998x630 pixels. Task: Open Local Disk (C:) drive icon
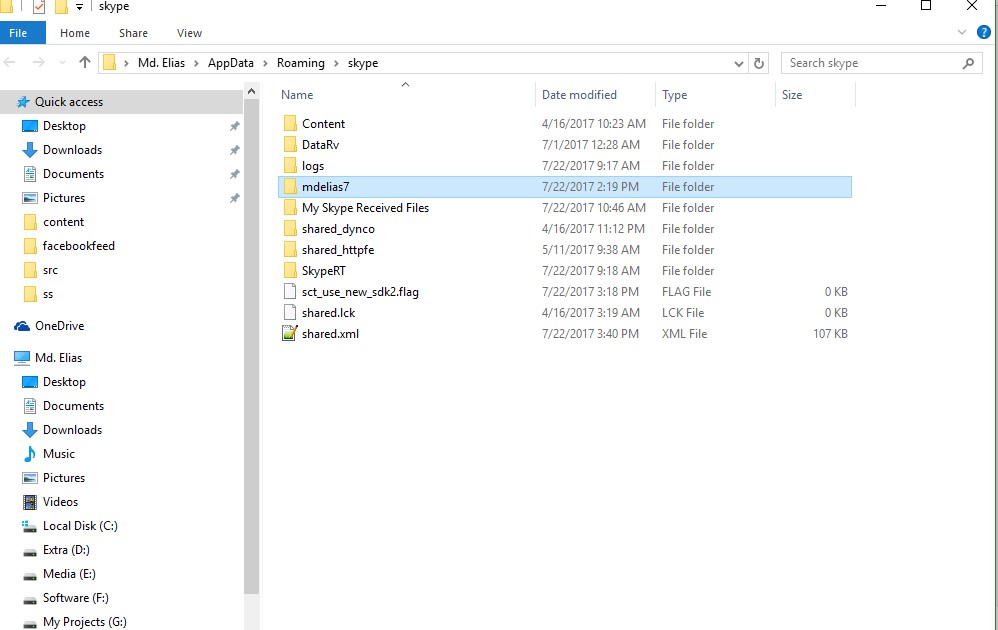30,526
